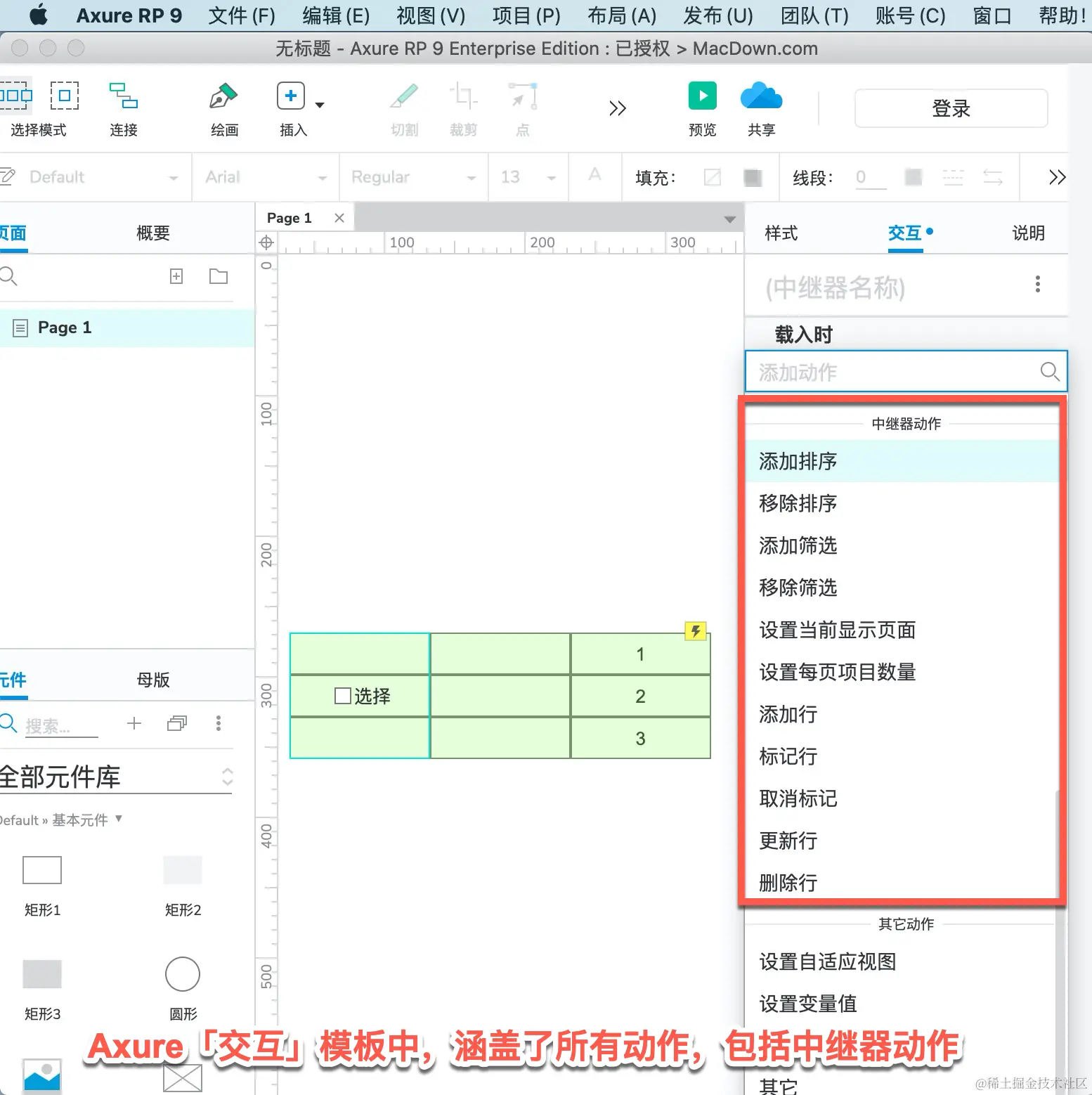Screen dimensions: 1092x1095
Task: Switch to the Notes (说明) tab
Action: 1029,233
